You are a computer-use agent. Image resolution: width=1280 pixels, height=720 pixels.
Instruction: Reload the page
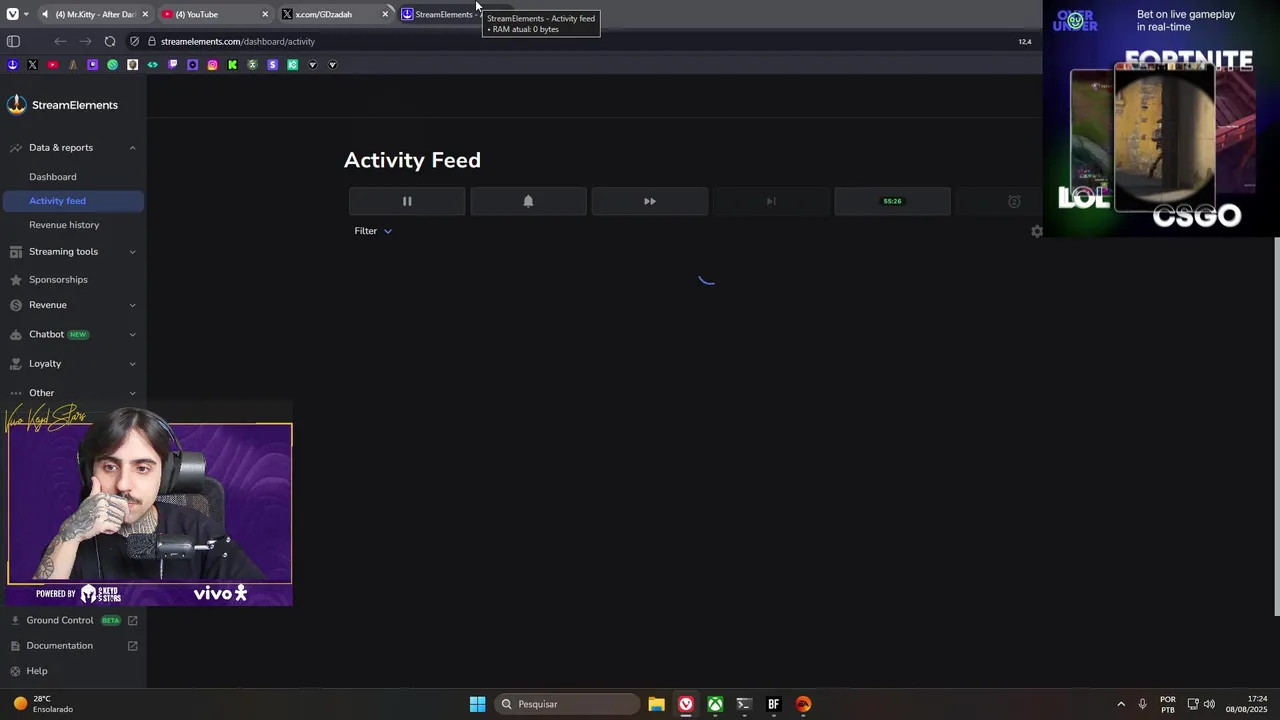click(110, 41)
